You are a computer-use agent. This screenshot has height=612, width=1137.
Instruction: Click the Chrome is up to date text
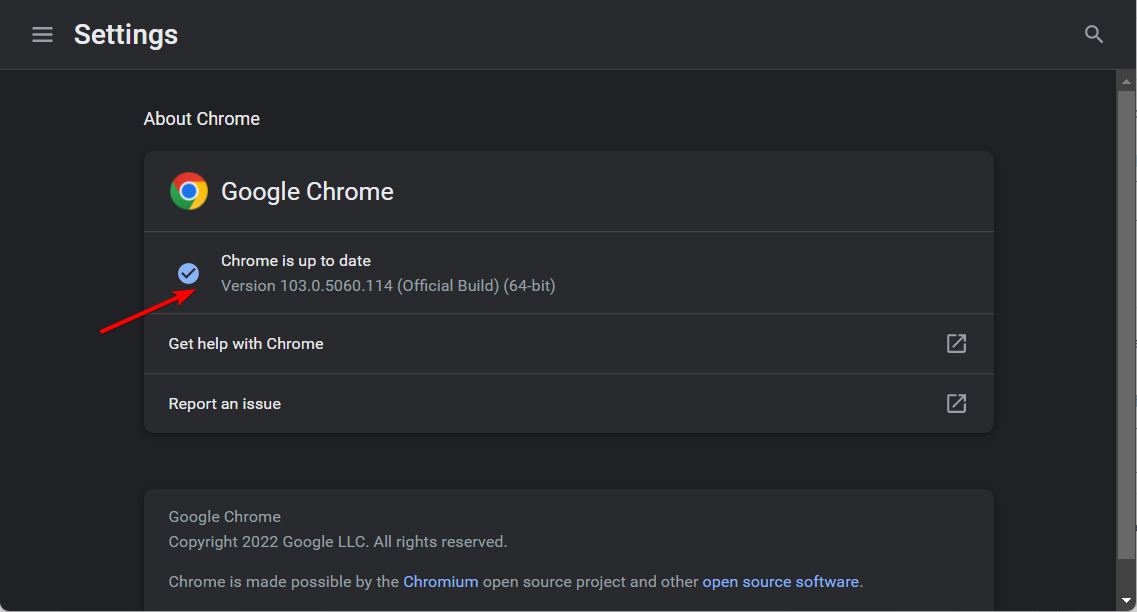click(x=296, y=260)
